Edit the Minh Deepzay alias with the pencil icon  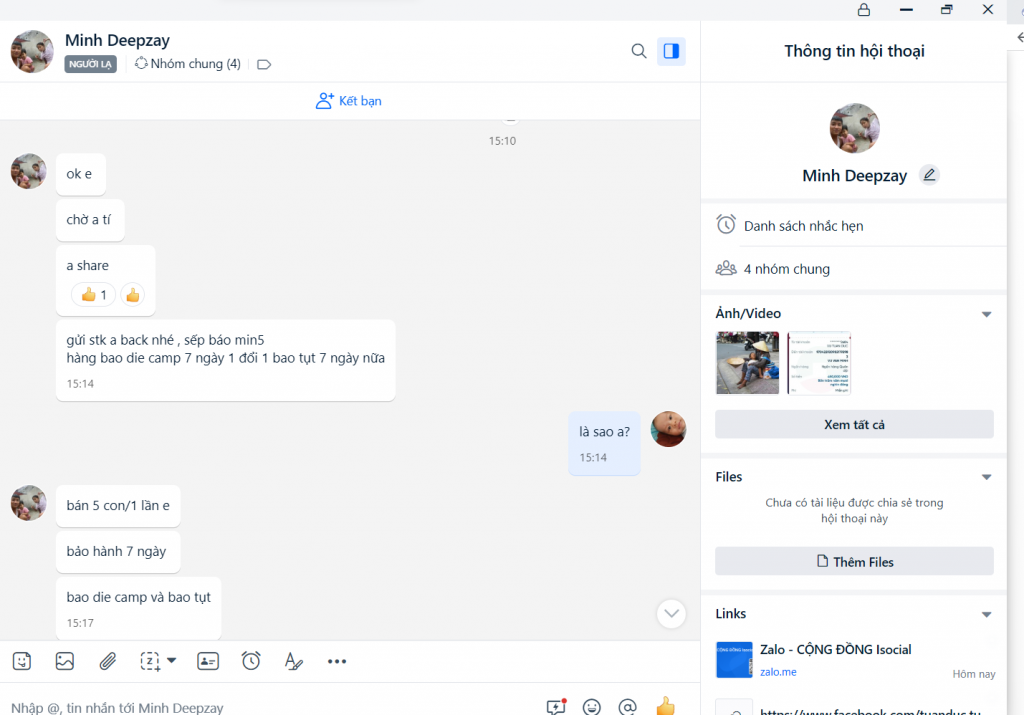pos(929,175)
